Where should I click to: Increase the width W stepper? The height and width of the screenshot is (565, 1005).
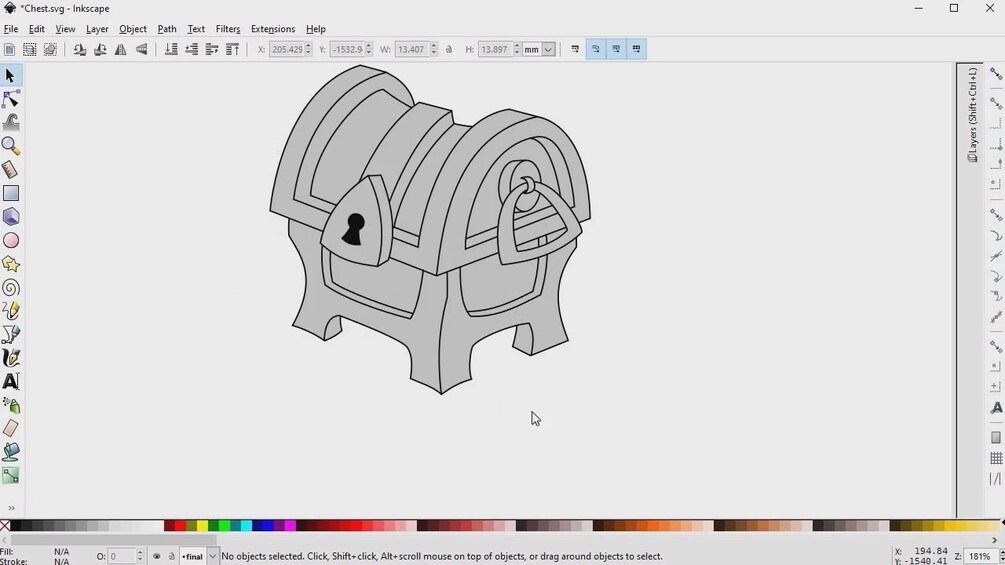[434, 46]
